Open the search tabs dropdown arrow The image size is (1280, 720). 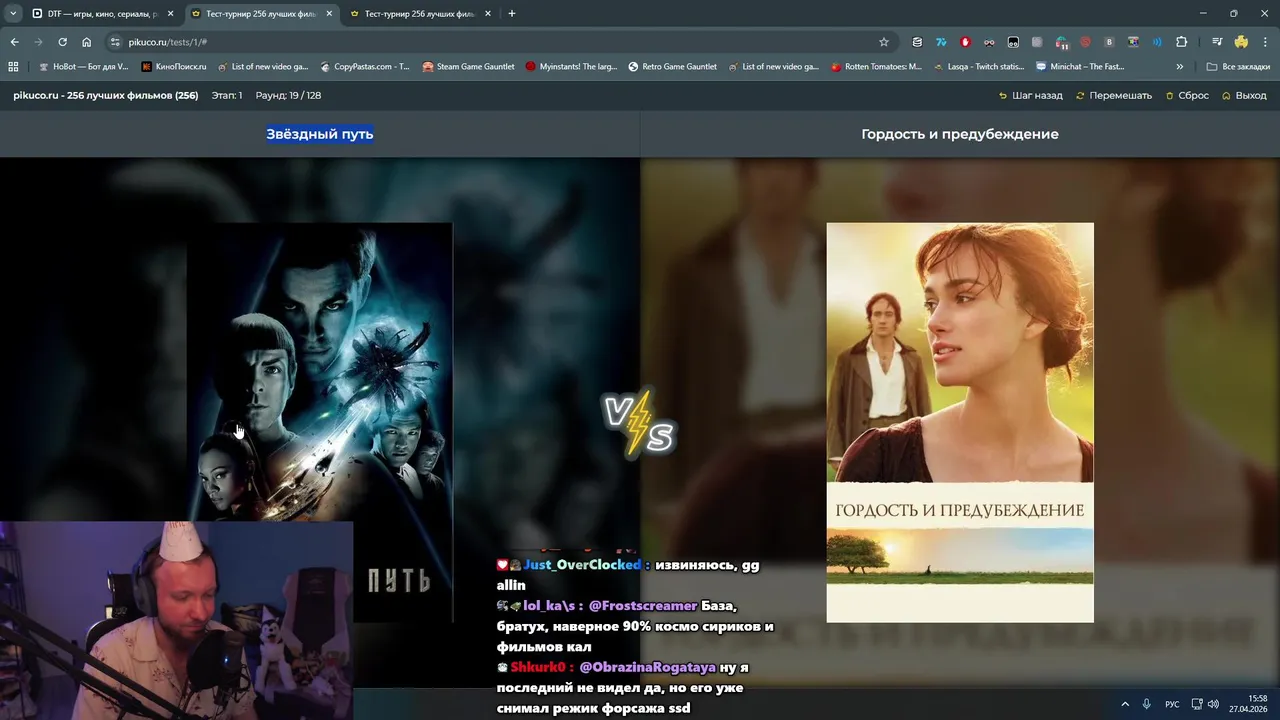click(x=13, y=14)
